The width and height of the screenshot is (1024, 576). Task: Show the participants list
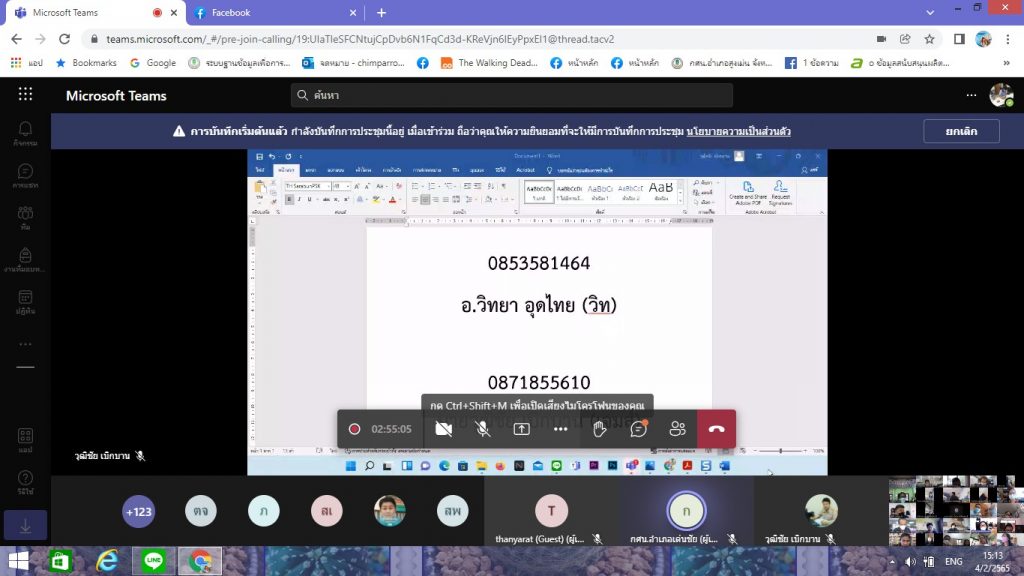[678, 429]
